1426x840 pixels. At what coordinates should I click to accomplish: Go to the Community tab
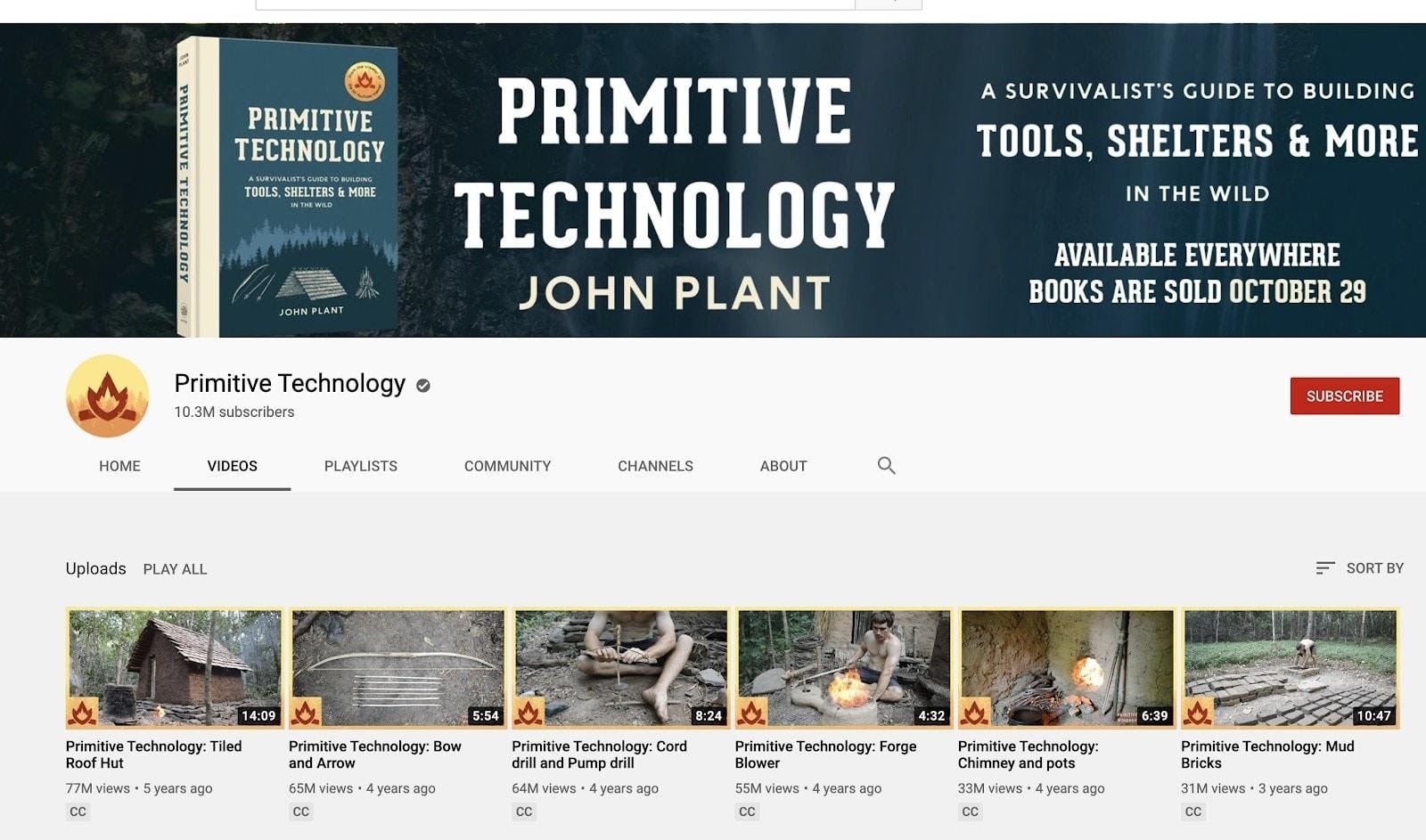coord(507,466)
